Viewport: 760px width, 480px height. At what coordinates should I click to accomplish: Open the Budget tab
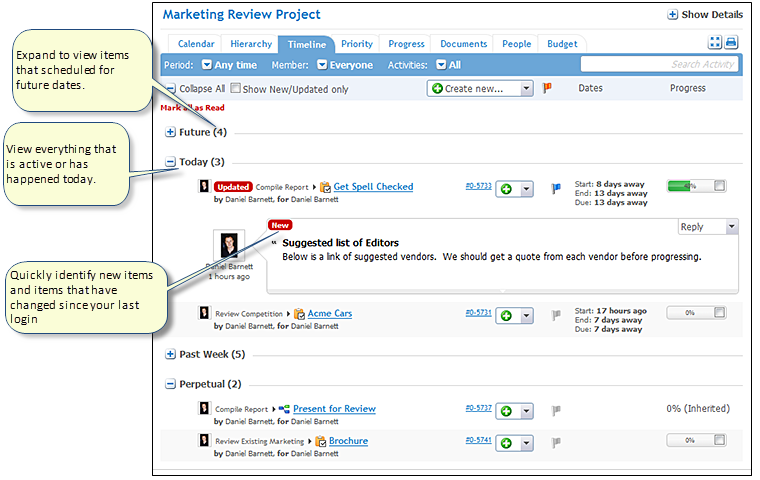coord(562,44)
